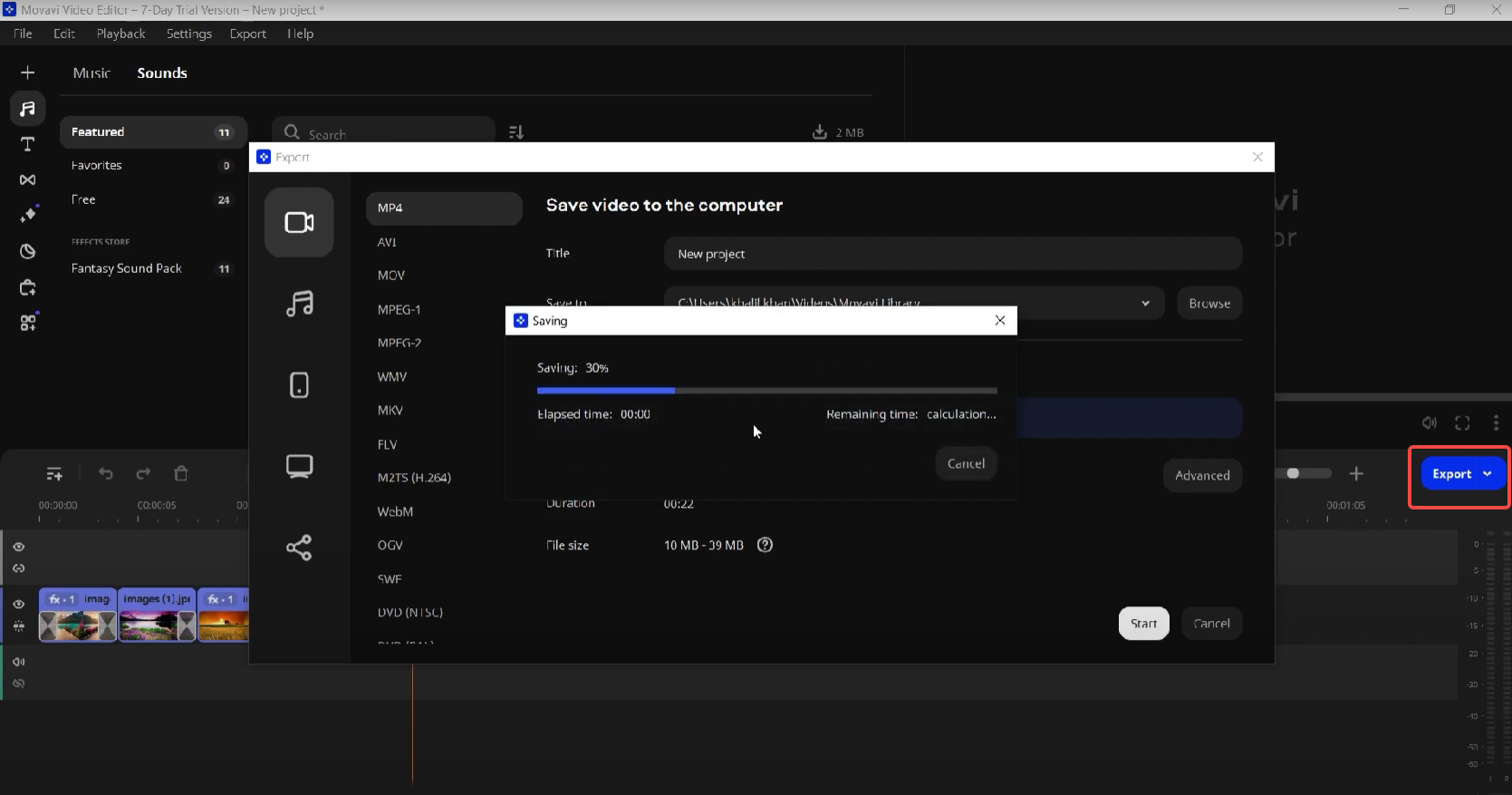Open the Stickers pie-shaped icon in sidebar
This screenshot has height=795, width=1512.
tap(28, 251)
